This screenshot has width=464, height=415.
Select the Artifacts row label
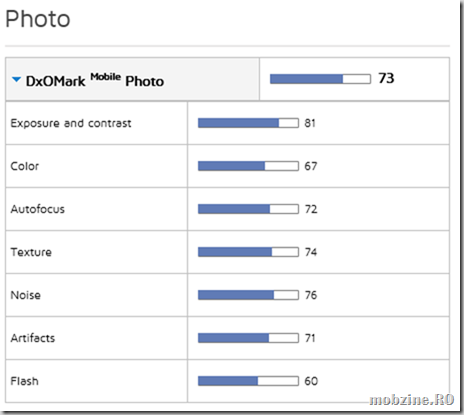click(33, 338)
